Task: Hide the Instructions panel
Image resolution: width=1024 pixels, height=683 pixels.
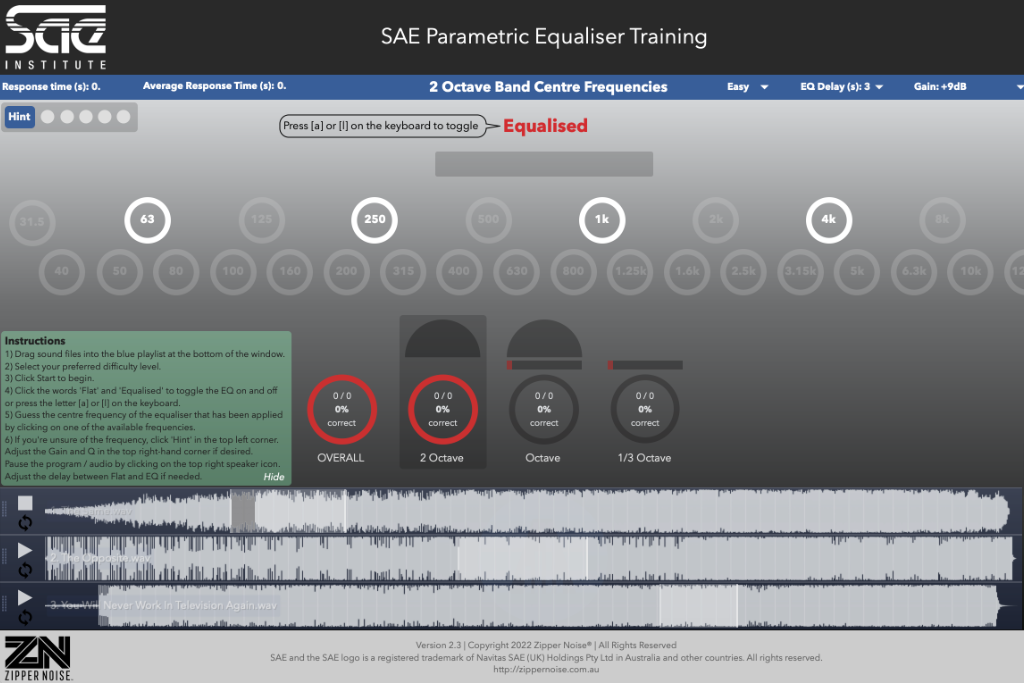Action: pos(274,477)
